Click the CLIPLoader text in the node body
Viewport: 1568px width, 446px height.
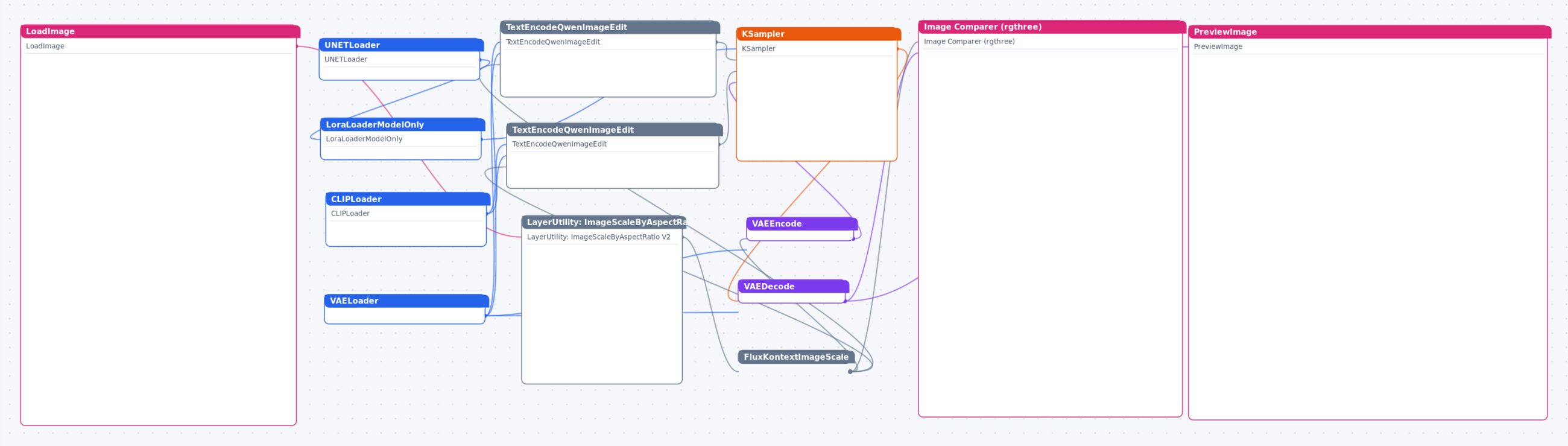(x=350, y=214)
